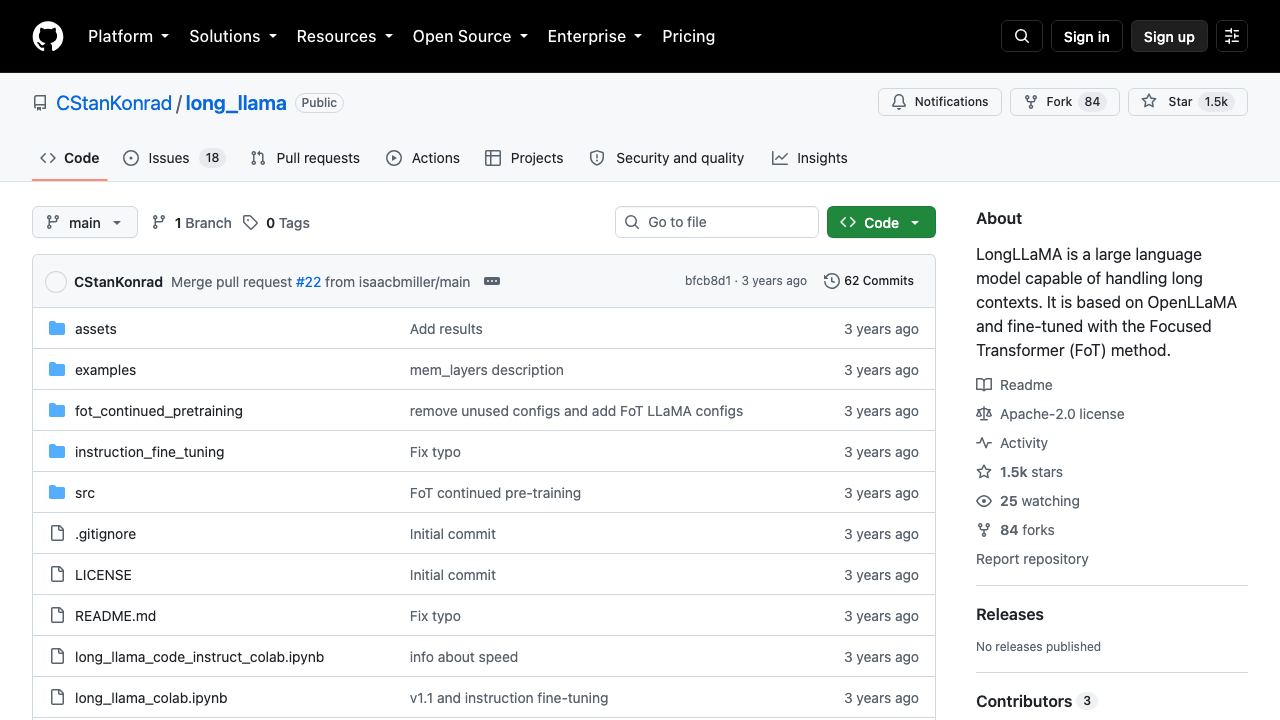Click the examples folder icon

point(57,370)
